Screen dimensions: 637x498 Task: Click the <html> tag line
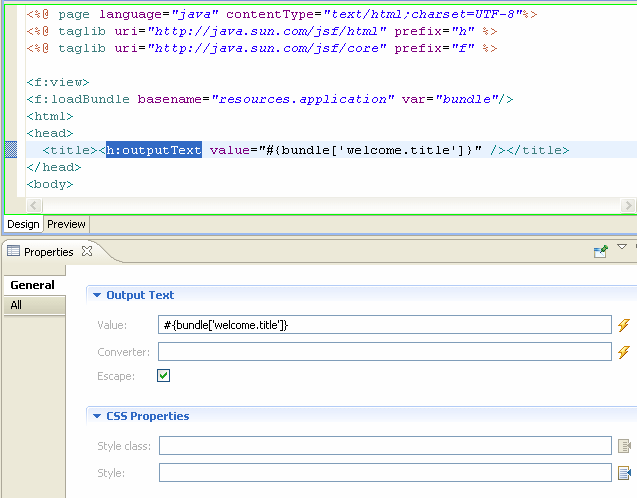pyautogui.click(x=50, y=116)
